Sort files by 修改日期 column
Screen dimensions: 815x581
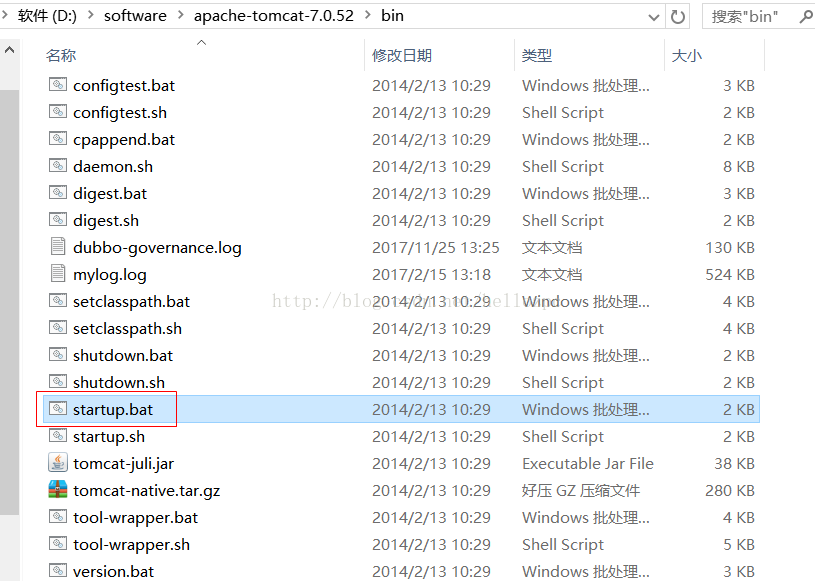402,55
